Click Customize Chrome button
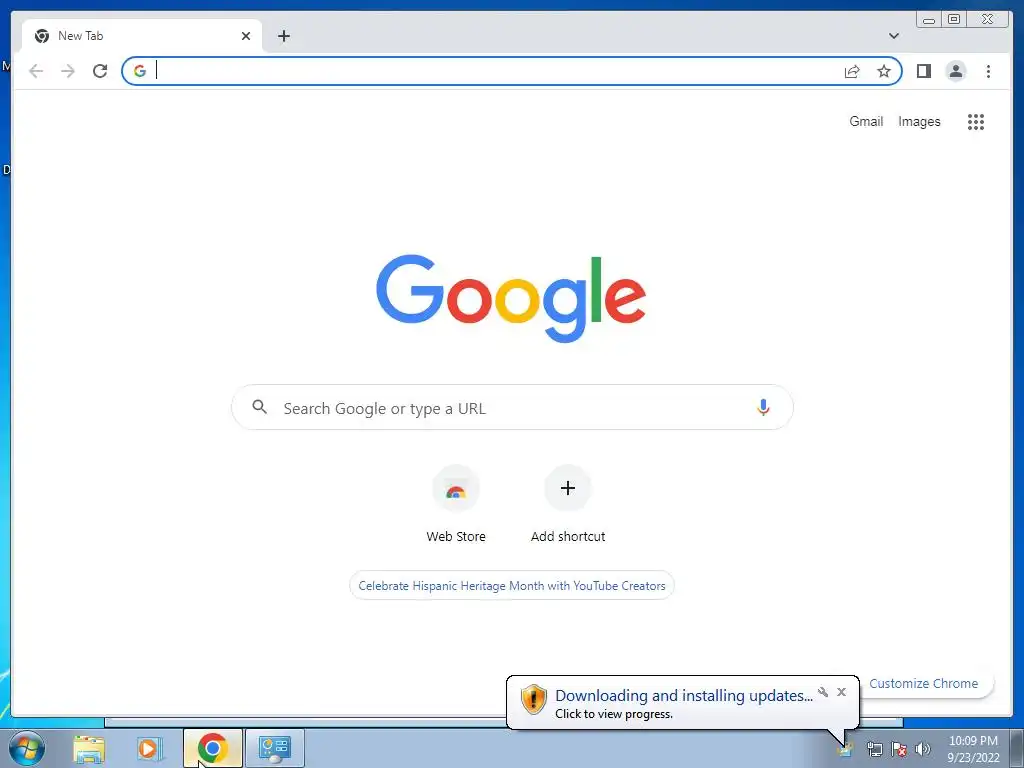 point(923,684)
